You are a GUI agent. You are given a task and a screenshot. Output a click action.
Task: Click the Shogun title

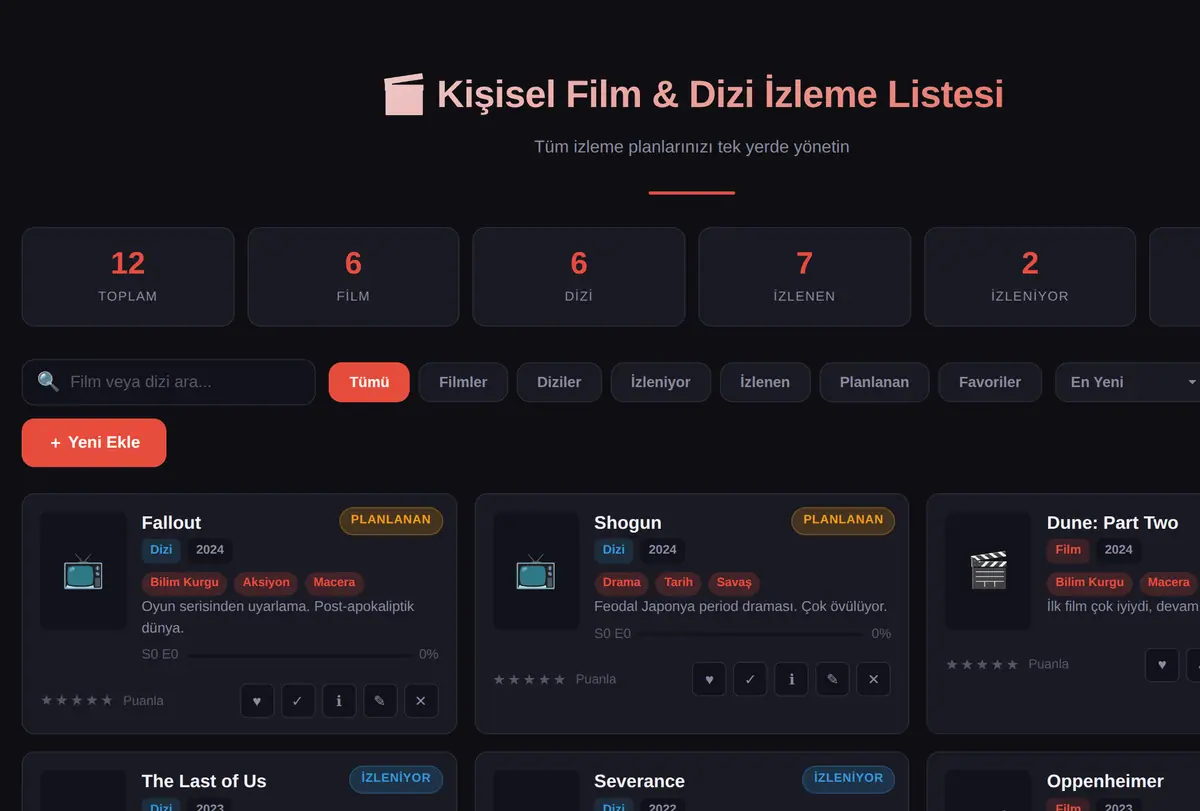click(x=628, y=523)
